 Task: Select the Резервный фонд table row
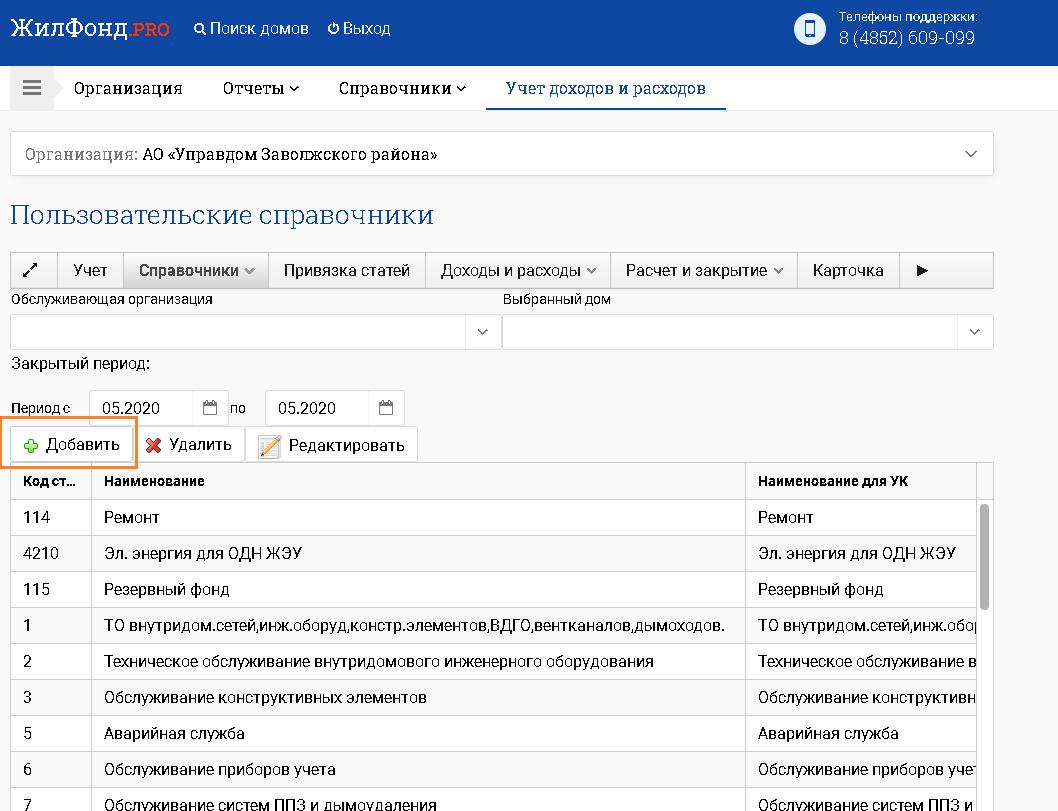point(400,589)
